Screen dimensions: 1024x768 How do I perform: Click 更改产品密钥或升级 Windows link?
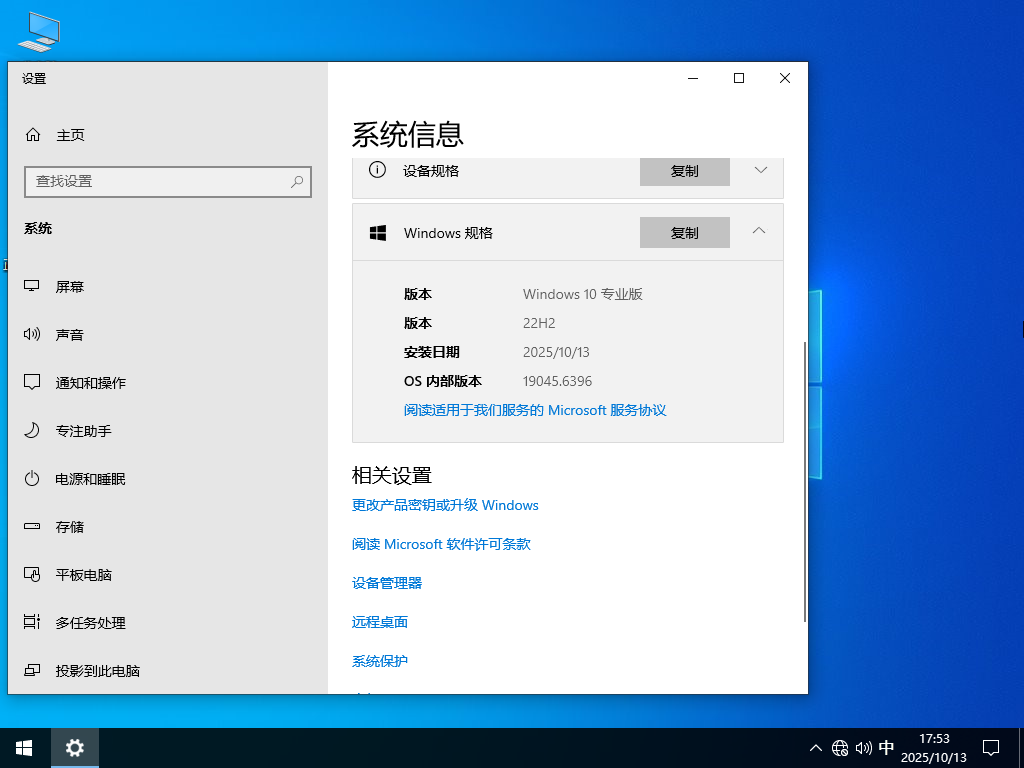click(x=444, y=505)
